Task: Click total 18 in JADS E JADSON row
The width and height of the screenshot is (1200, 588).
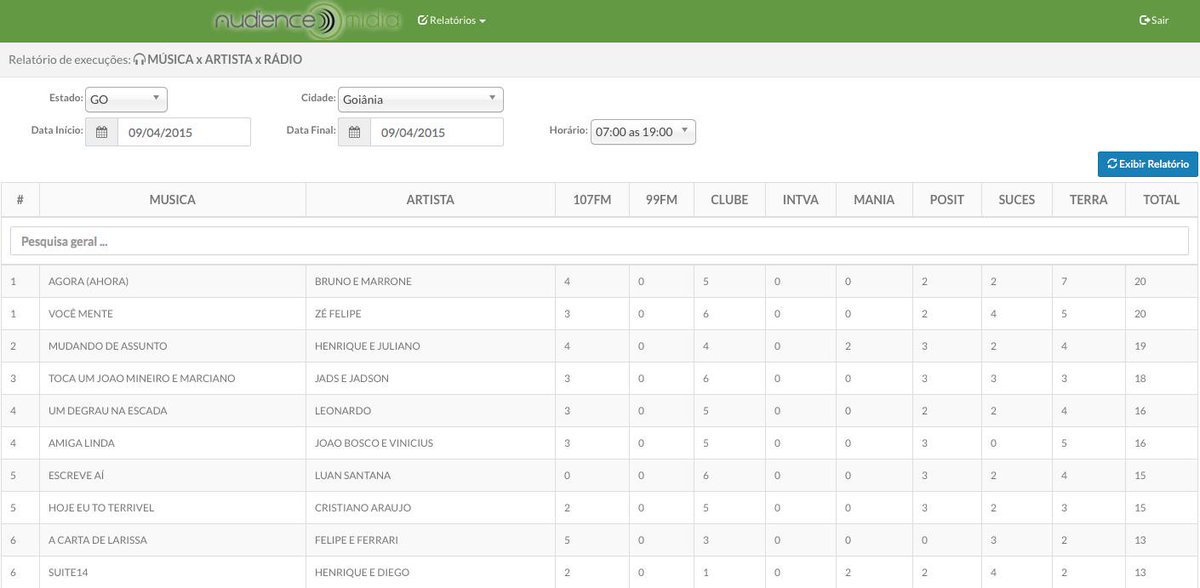Action: tap(1140, 379)
